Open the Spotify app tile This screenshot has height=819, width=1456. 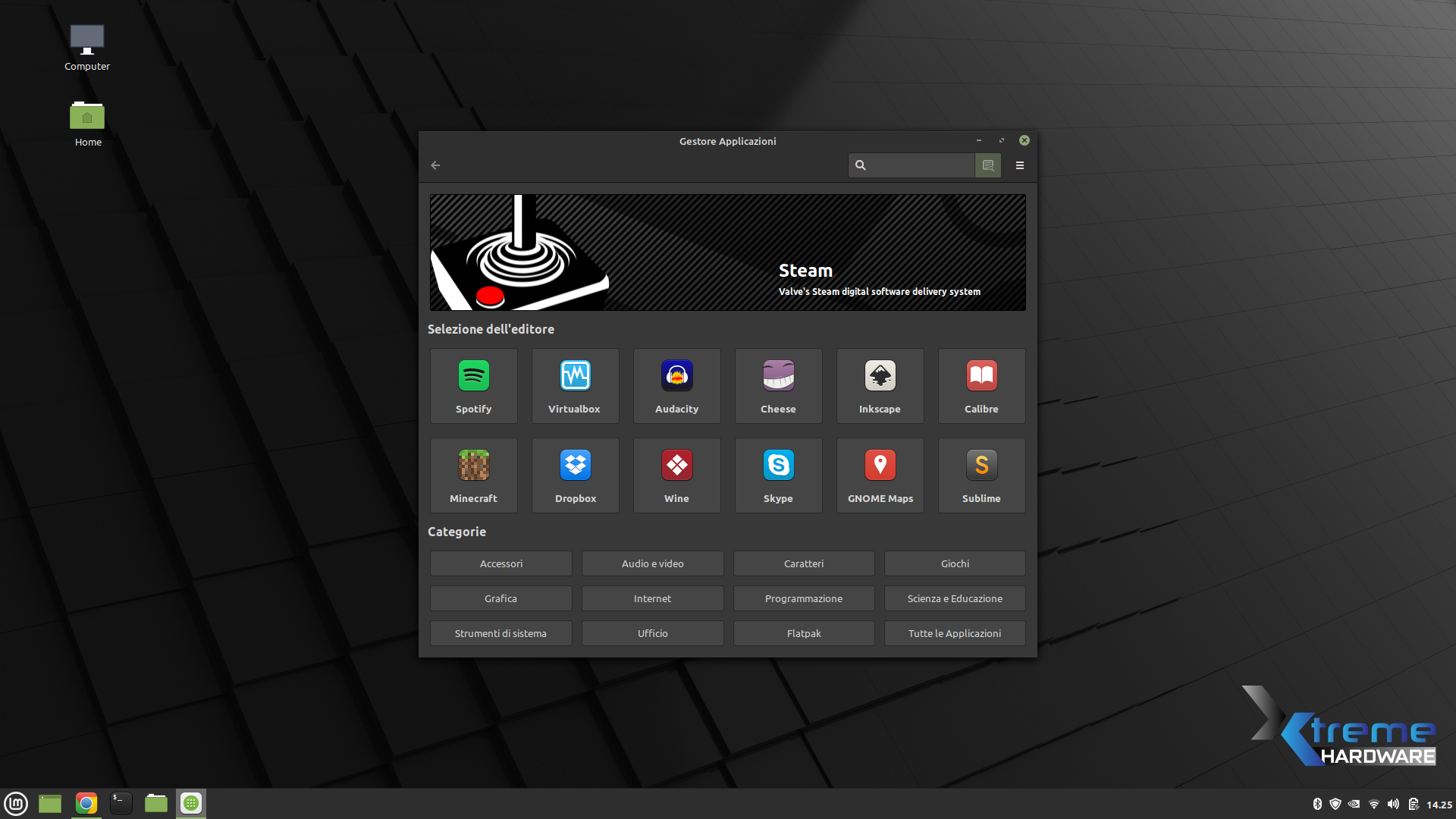pos(473,386)
